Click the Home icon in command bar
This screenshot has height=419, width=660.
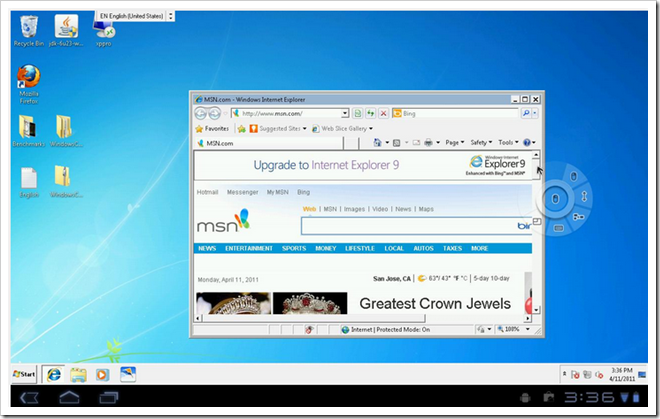coord(378,143)
